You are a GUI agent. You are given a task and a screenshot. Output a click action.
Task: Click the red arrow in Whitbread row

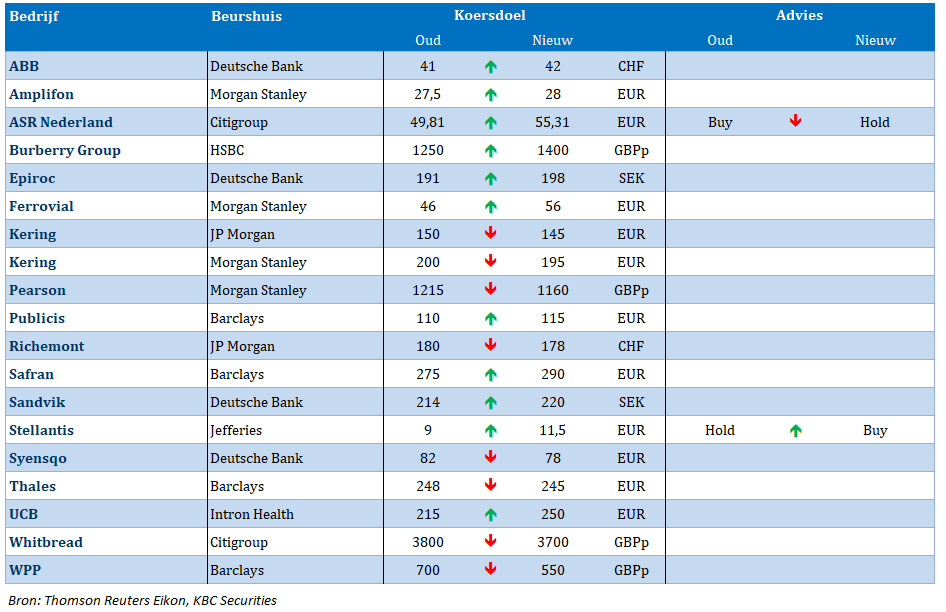coord(490,541)
